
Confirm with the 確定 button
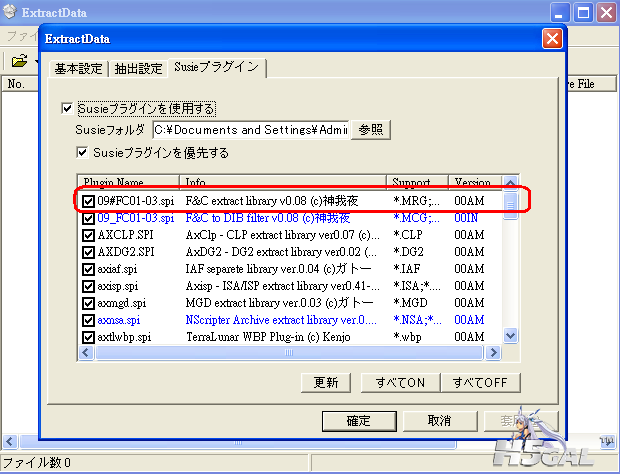(358, 420)
